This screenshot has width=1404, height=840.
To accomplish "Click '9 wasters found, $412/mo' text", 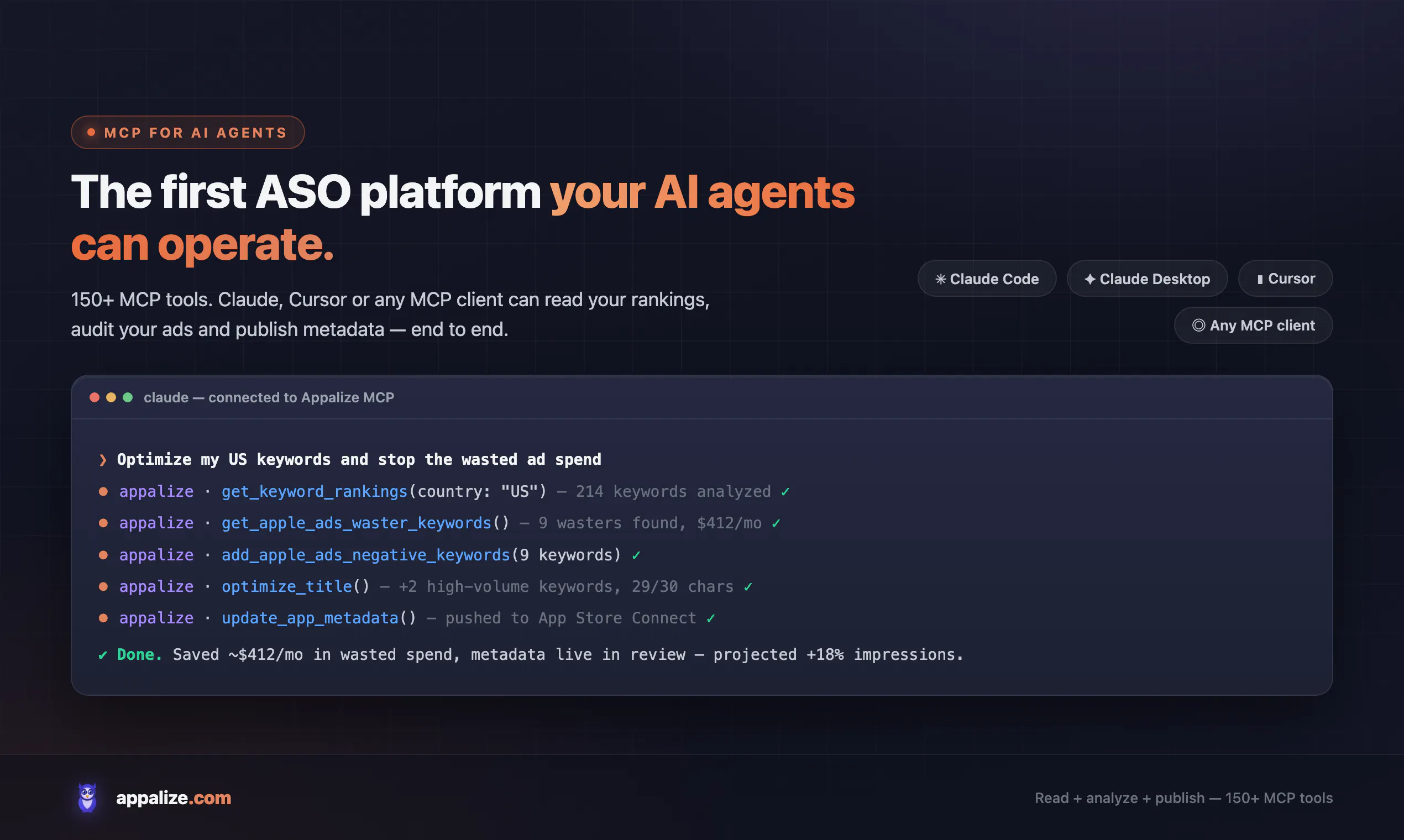I will [x=650, y=523].
